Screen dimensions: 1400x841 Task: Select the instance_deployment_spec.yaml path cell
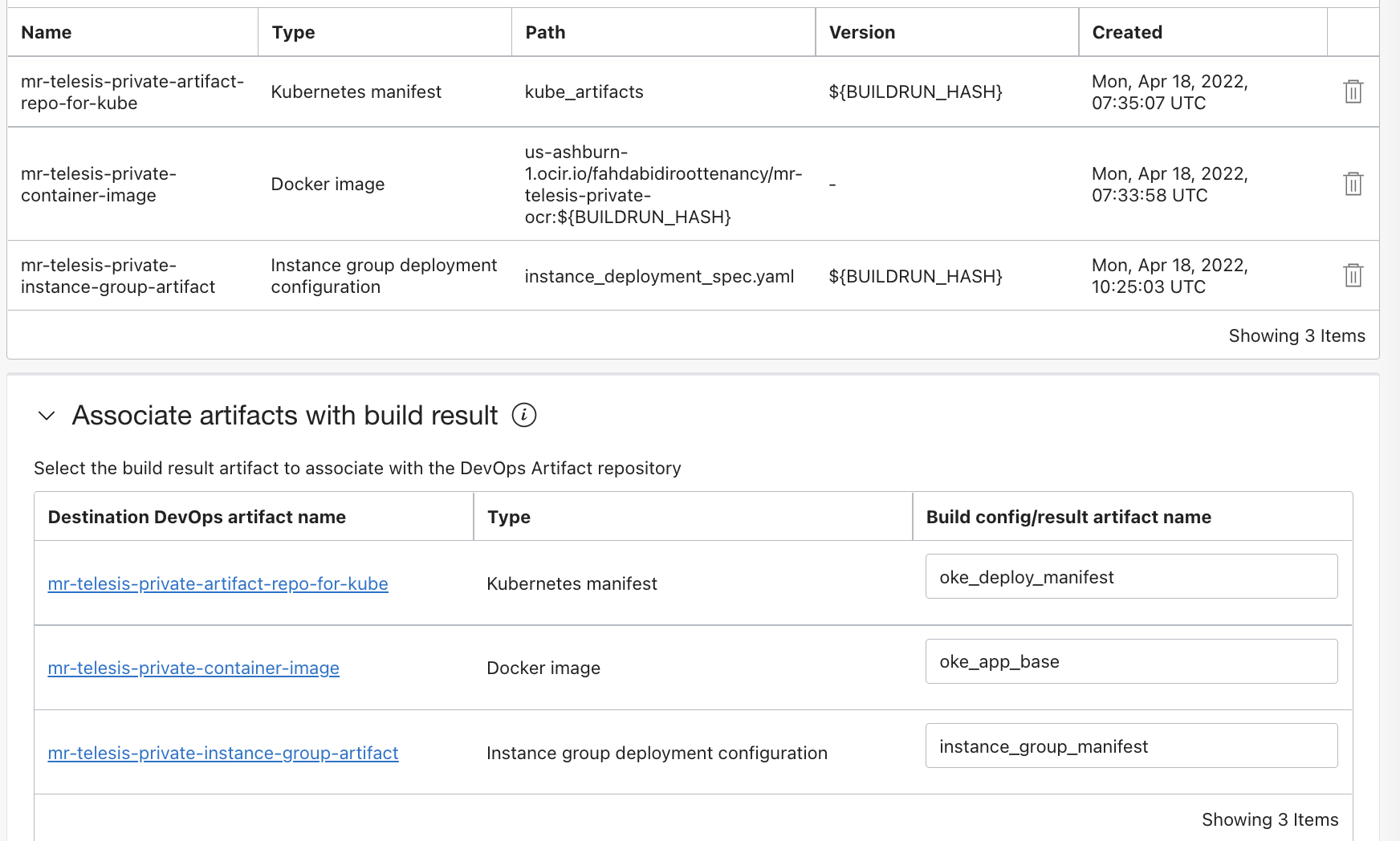coord(659,276)
